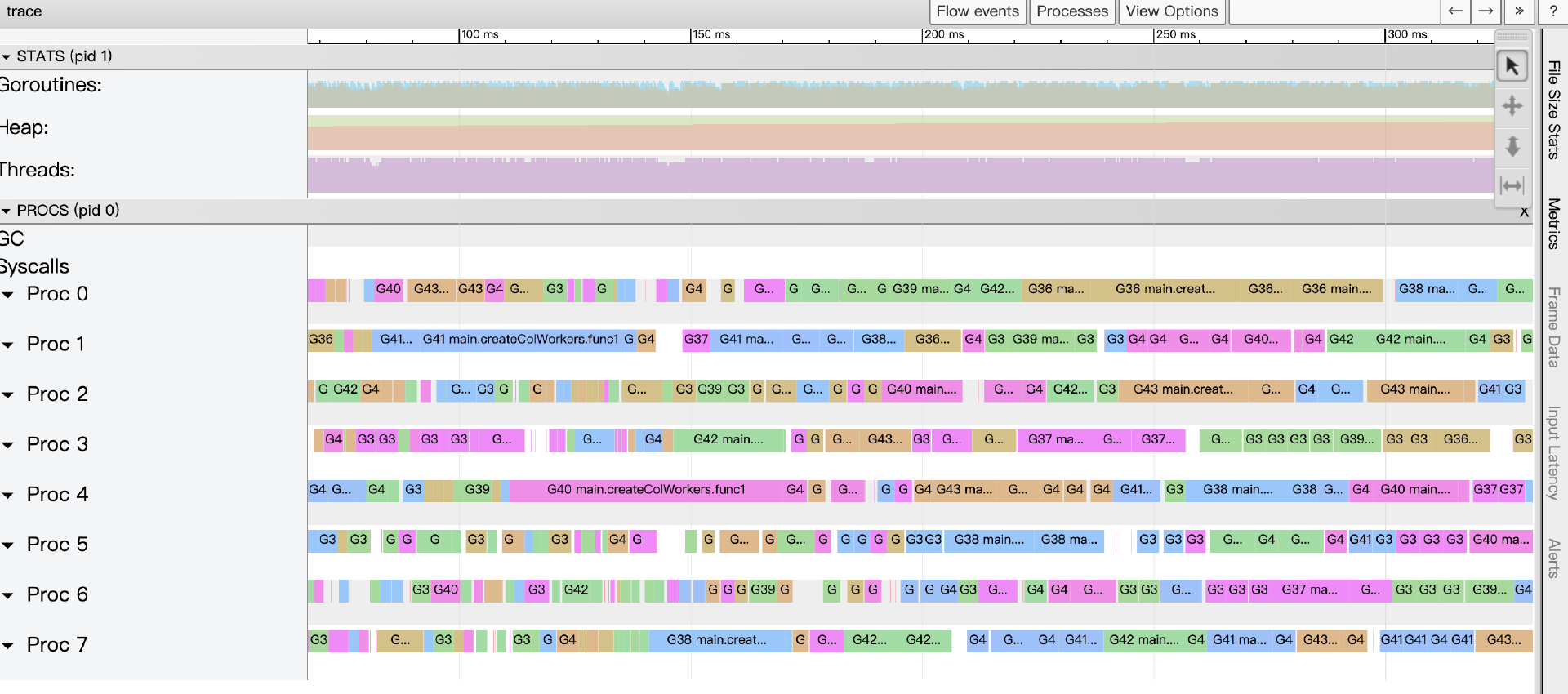Select the G40 main.createColWorkers.func1 slice on Proc 4
The height and width of the screenshot is (694, 1568).
click(645, 490)
